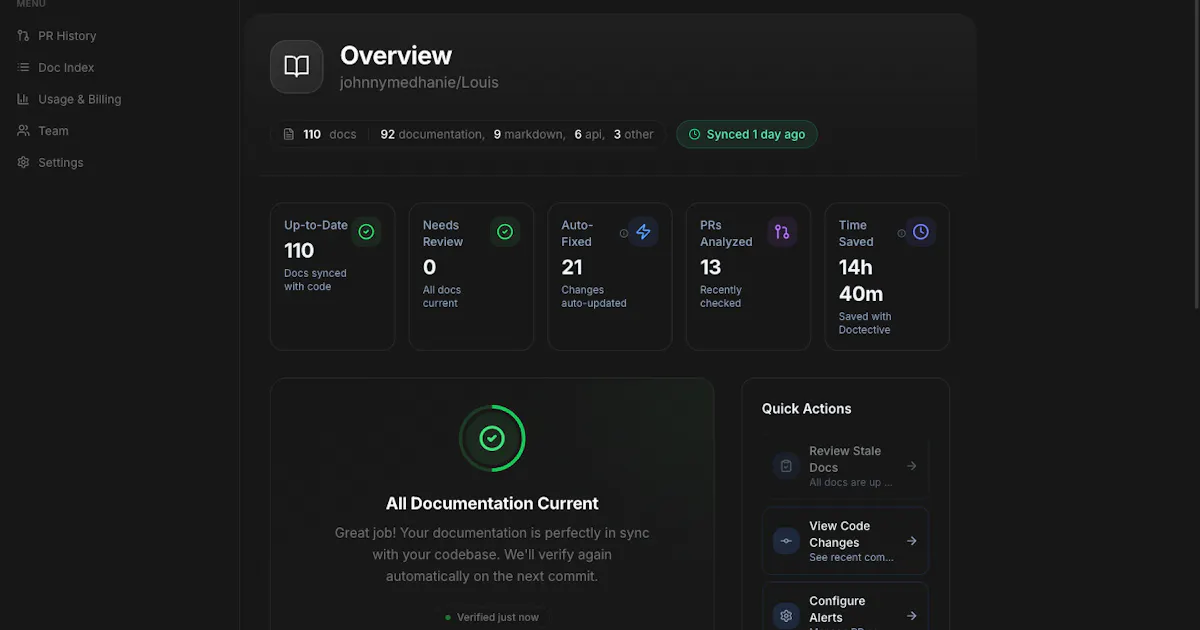Click the PRs Analyzed pull request icon
Image resolution: width=1200 pixels, height=630 pixels.
tap(782, 232)
